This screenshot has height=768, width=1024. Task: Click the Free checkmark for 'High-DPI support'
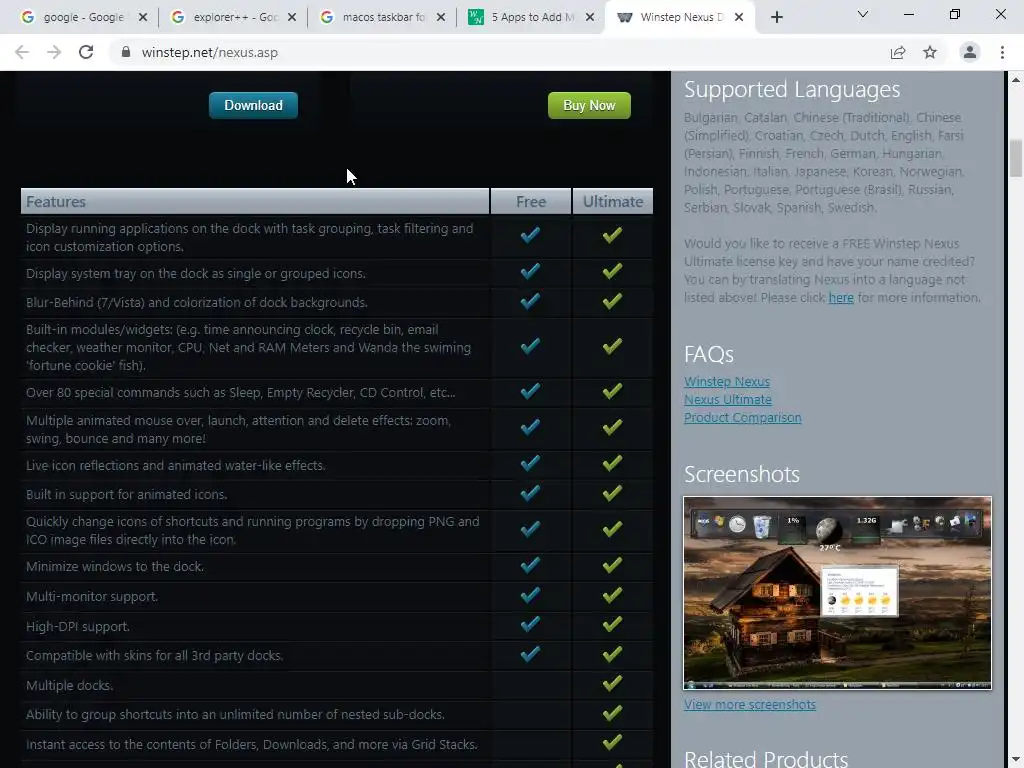pyautogui.click(x=530, y=624)
